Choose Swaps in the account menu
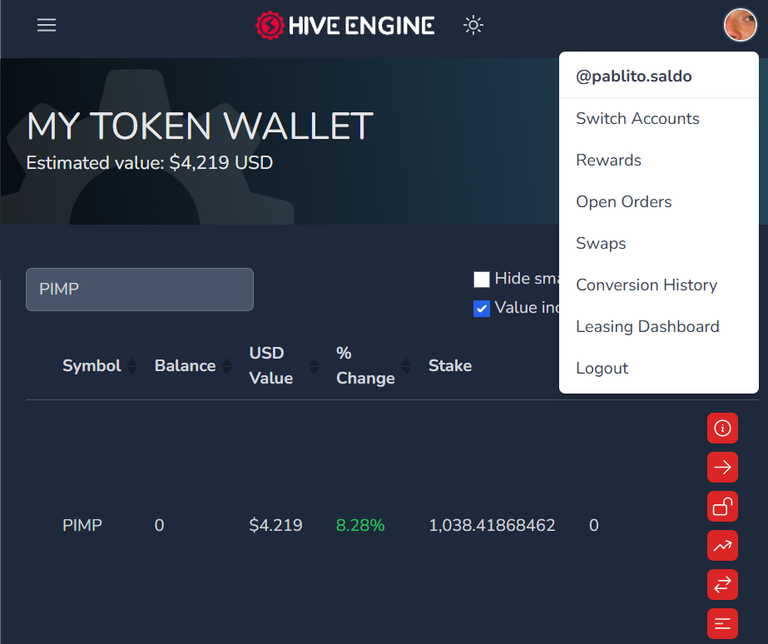 click(x=659, y=243)
